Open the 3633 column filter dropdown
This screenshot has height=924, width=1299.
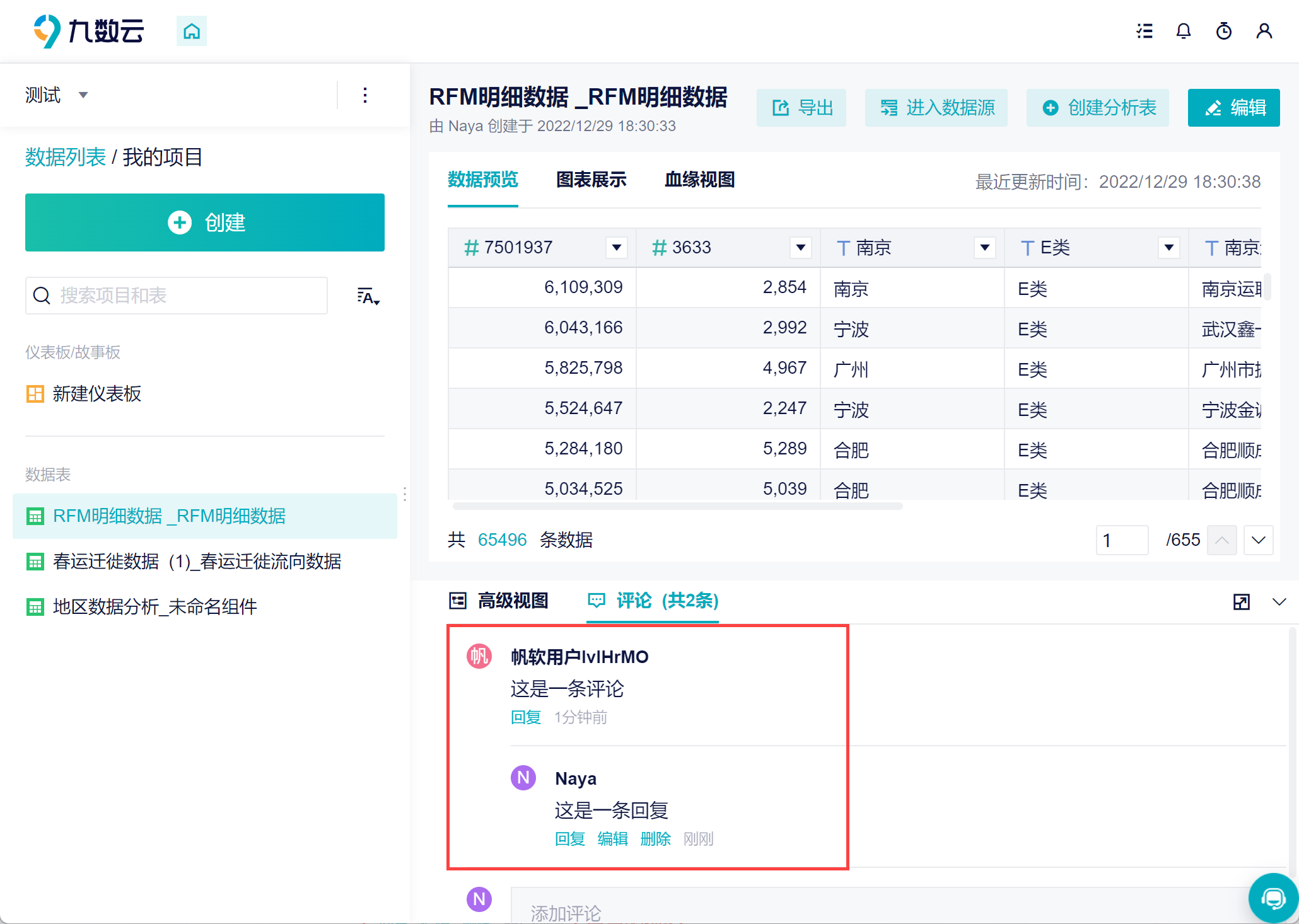tap(801, 248)
